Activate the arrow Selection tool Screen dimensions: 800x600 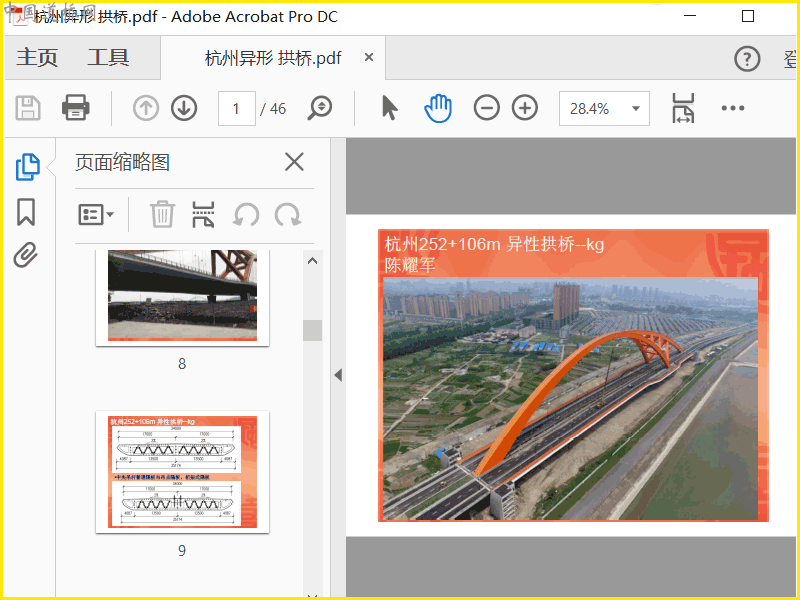(390, 108)
